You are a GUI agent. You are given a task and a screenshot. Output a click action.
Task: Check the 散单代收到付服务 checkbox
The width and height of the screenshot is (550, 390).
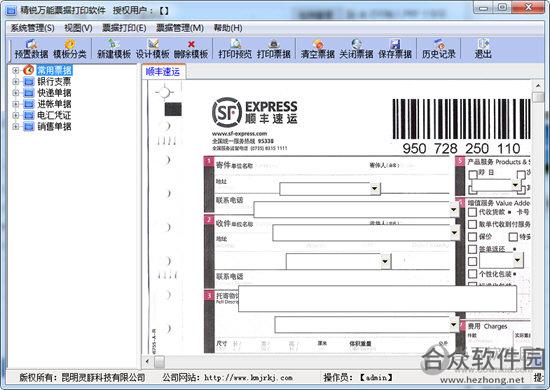[472, 224]
